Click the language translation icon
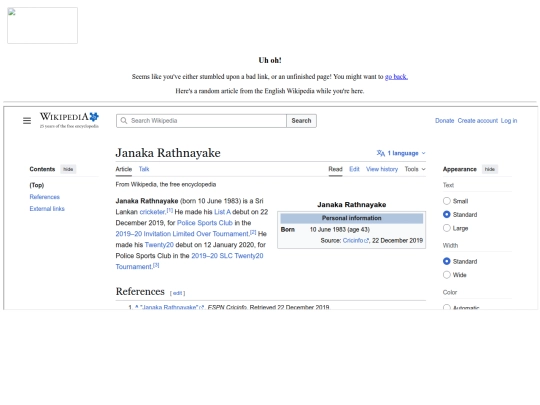This screenshot has width=540, height=405. (381, 153)
